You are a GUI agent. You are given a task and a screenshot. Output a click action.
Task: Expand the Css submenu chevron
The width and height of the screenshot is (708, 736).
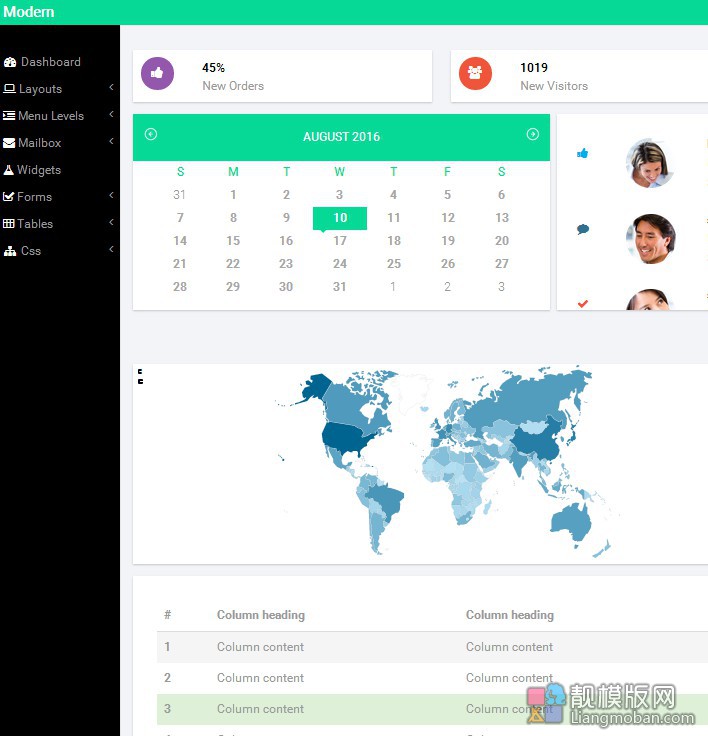111,249
